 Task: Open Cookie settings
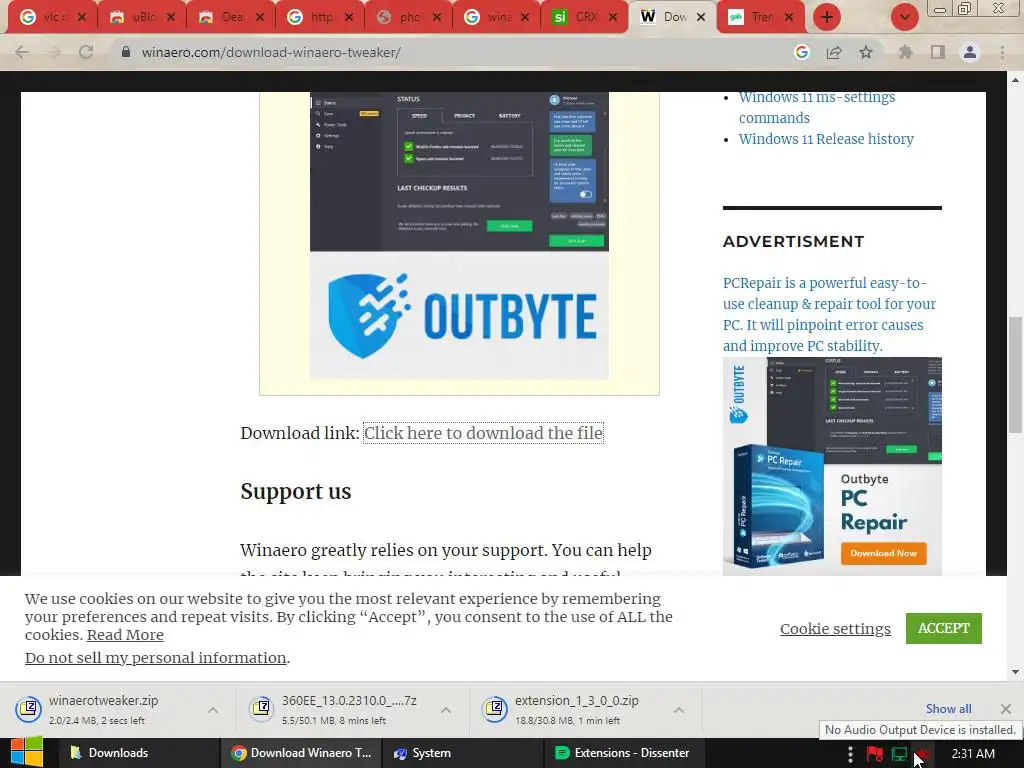tap(835, 629)
